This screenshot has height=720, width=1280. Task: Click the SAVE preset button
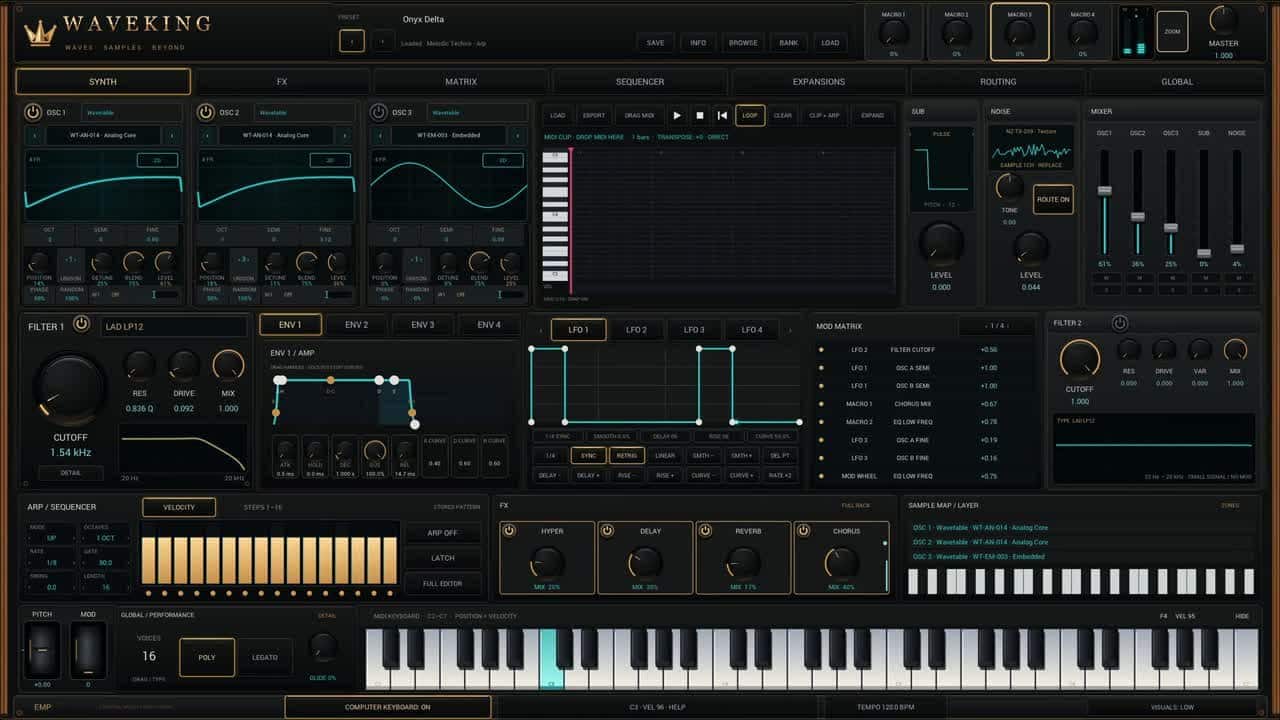[655, 43]
